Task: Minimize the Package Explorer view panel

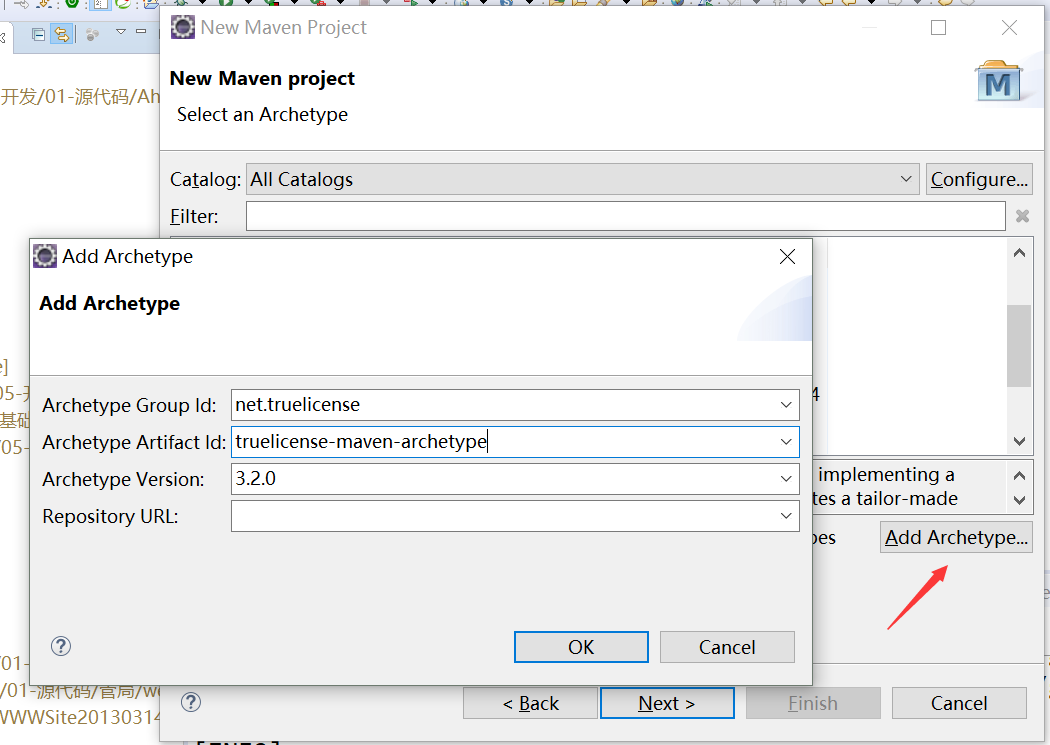Action: point(141,31)
